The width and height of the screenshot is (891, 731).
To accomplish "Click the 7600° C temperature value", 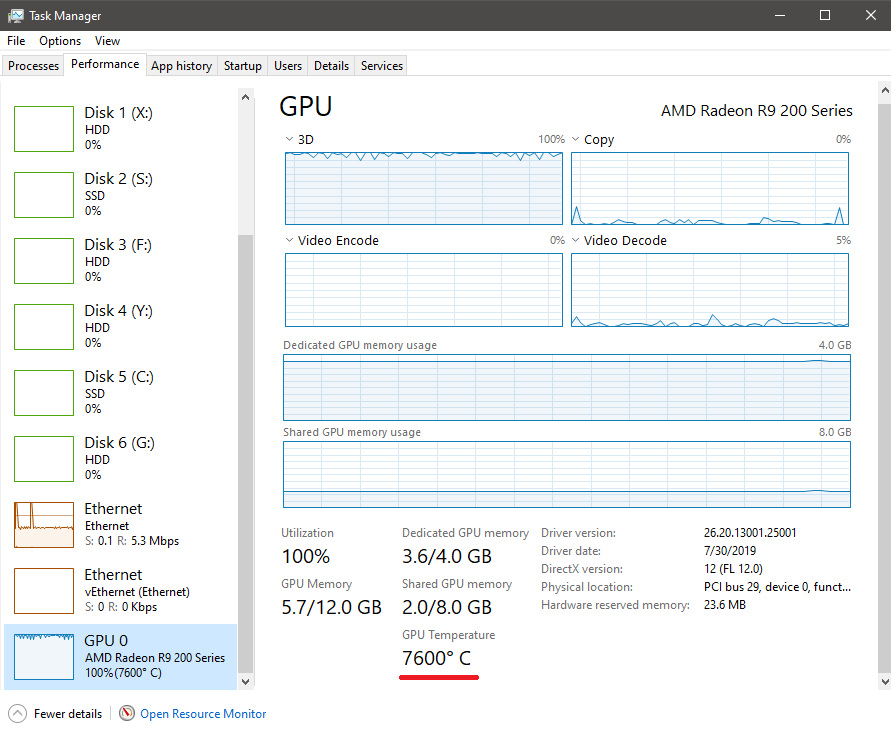I will 436,658.
